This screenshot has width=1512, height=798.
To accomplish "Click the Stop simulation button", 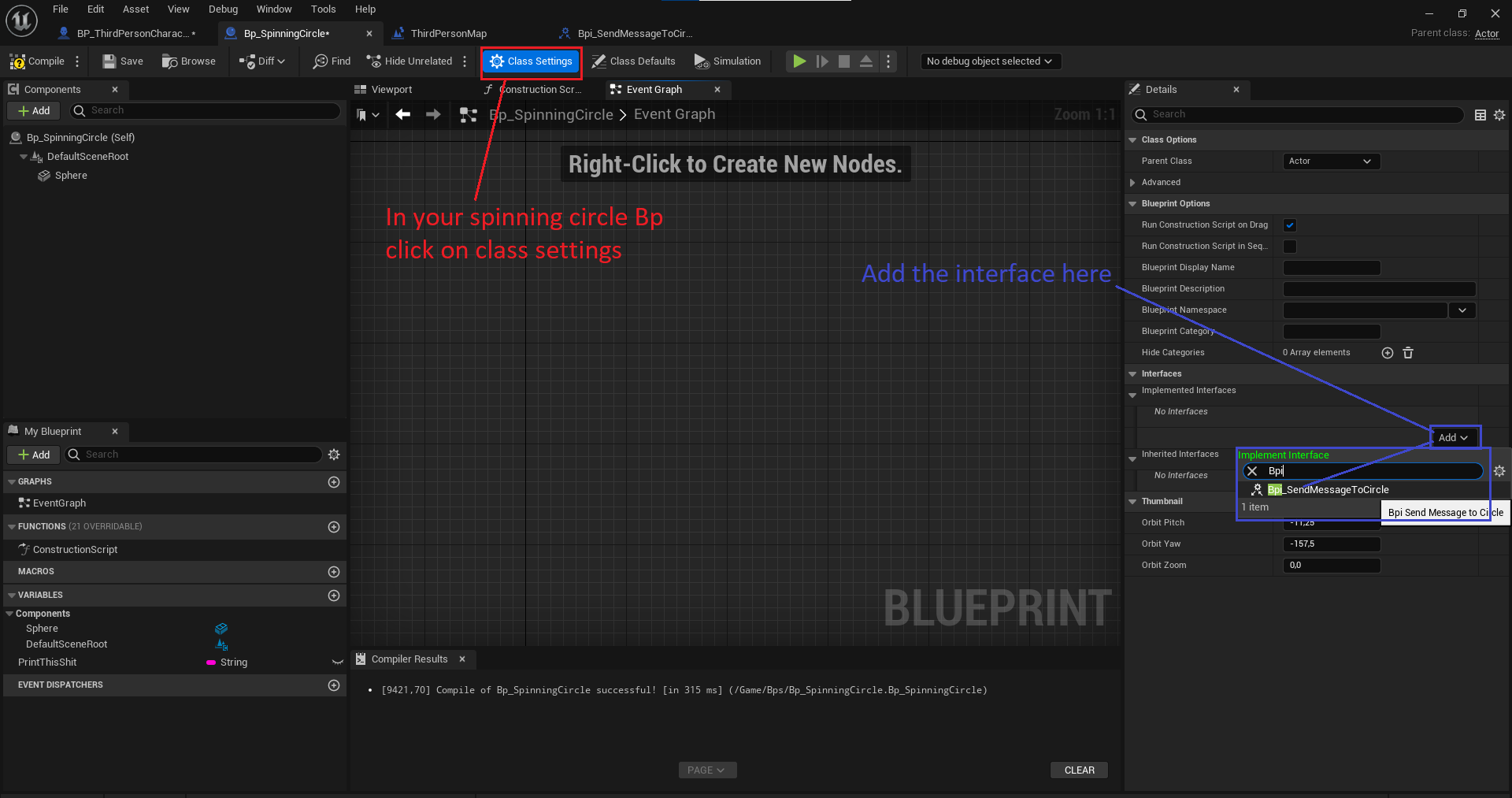I will pyautogui.click(x=844, y=61).
